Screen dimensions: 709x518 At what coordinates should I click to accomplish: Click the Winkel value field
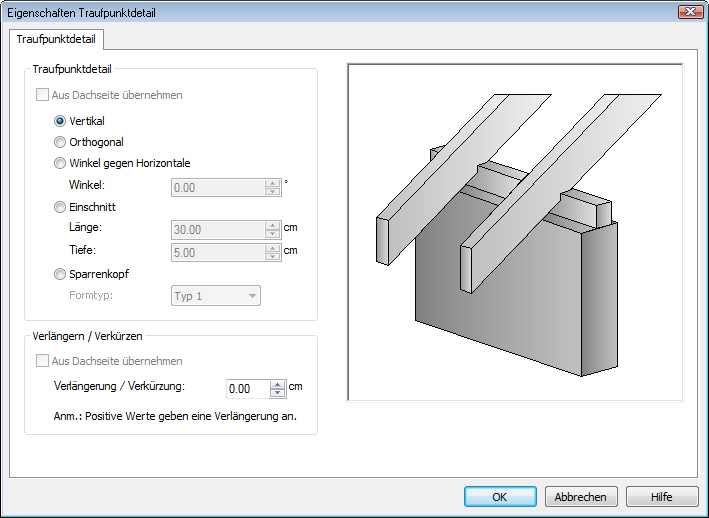tap(218, 188)
